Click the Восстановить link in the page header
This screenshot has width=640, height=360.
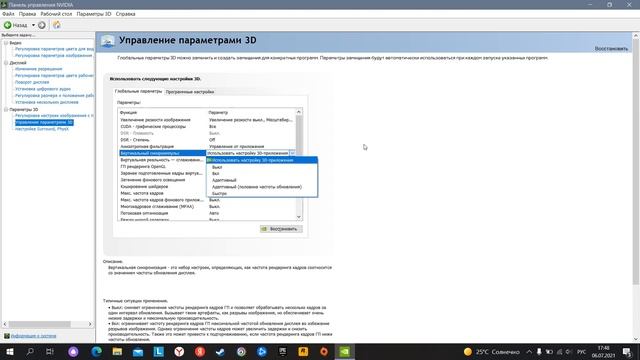(611, 49)
